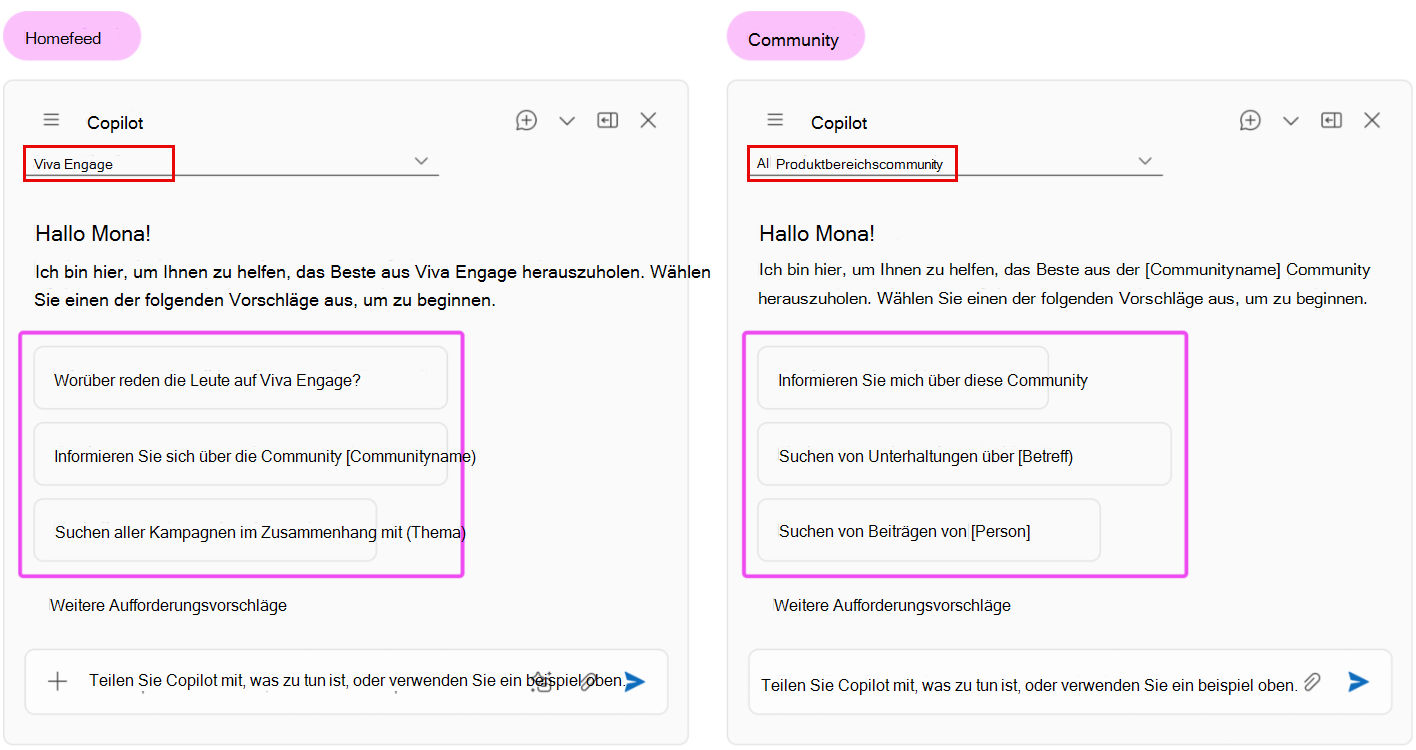Select 'Informieren Sie mich über diese Community'
The image size is (1416, 750).
click(903, 378)
